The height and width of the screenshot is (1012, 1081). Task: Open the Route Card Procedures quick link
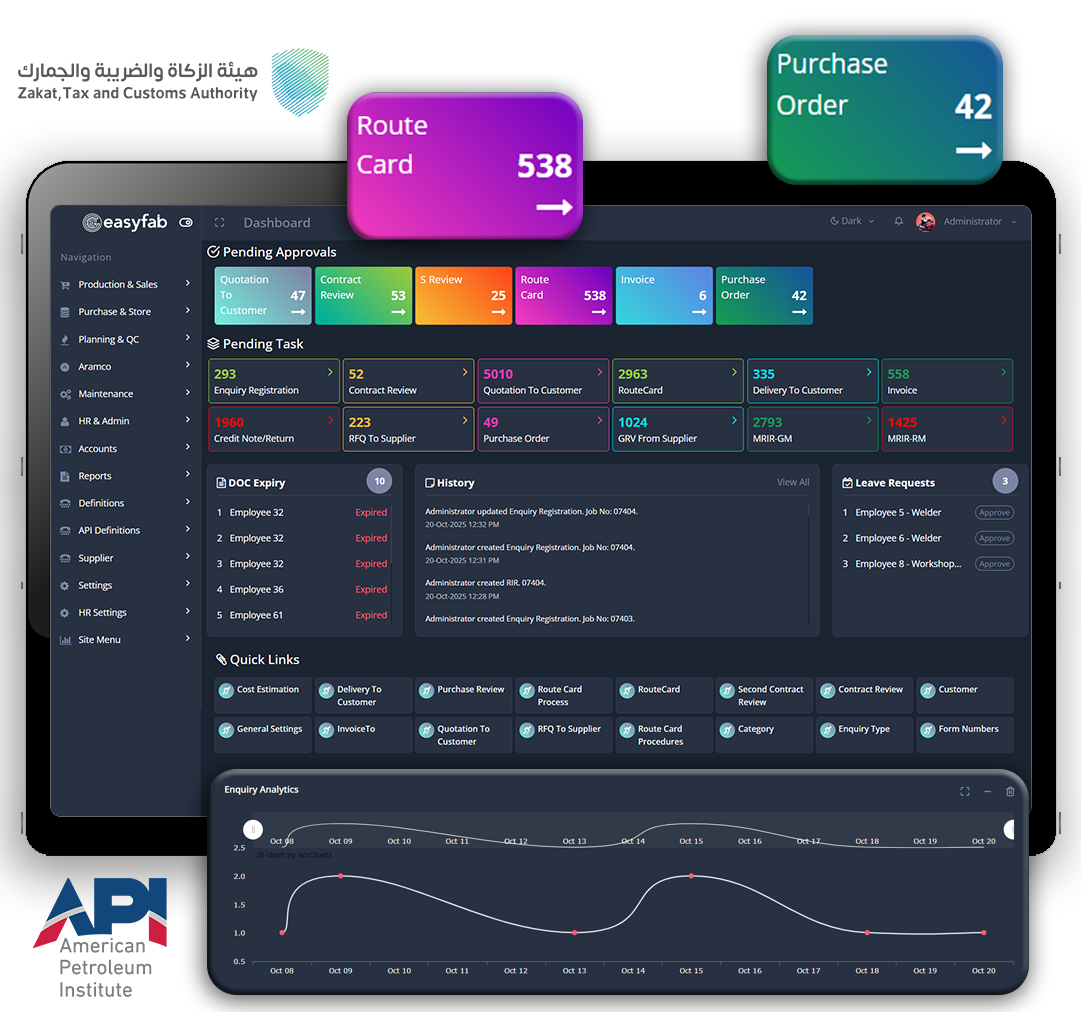click(x=664, y=734)
